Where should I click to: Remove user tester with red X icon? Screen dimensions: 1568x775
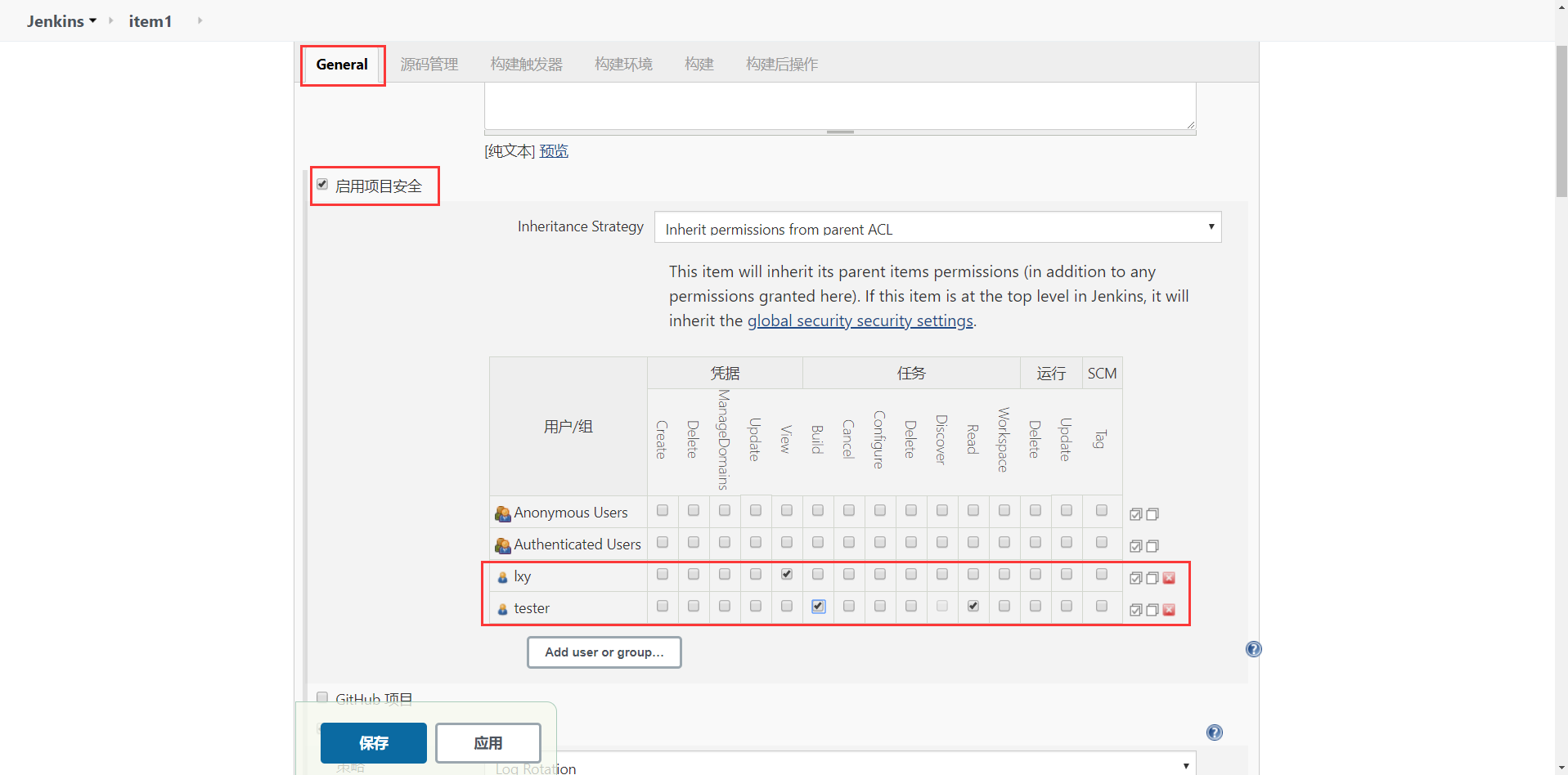(1169, 610)
